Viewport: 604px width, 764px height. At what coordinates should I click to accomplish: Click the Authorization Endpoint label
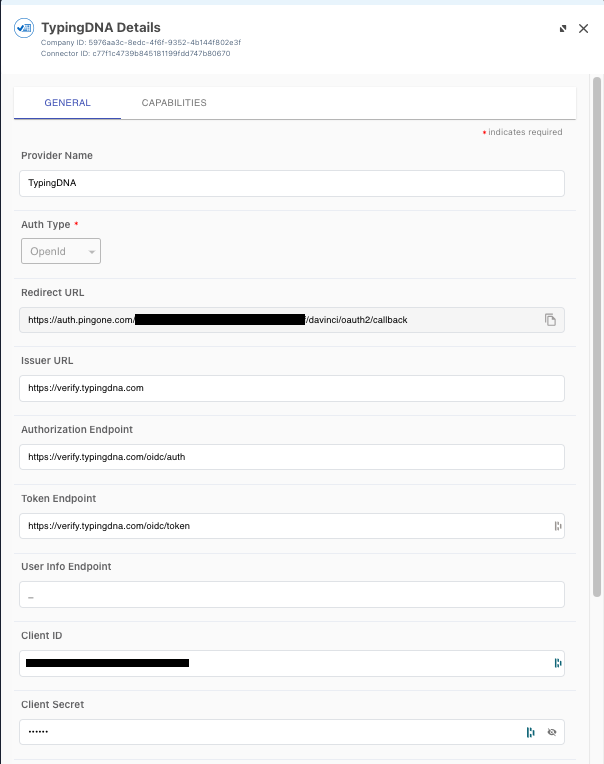click(77, 429)
